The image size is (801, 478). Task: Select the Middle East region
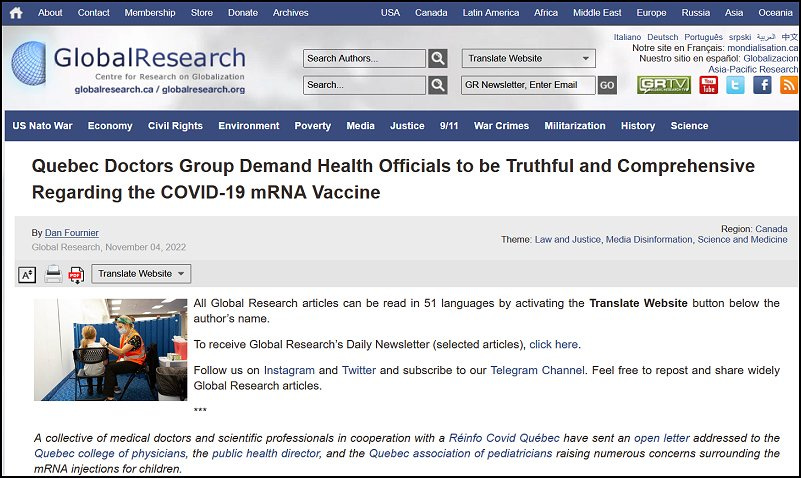click(597, 13)
